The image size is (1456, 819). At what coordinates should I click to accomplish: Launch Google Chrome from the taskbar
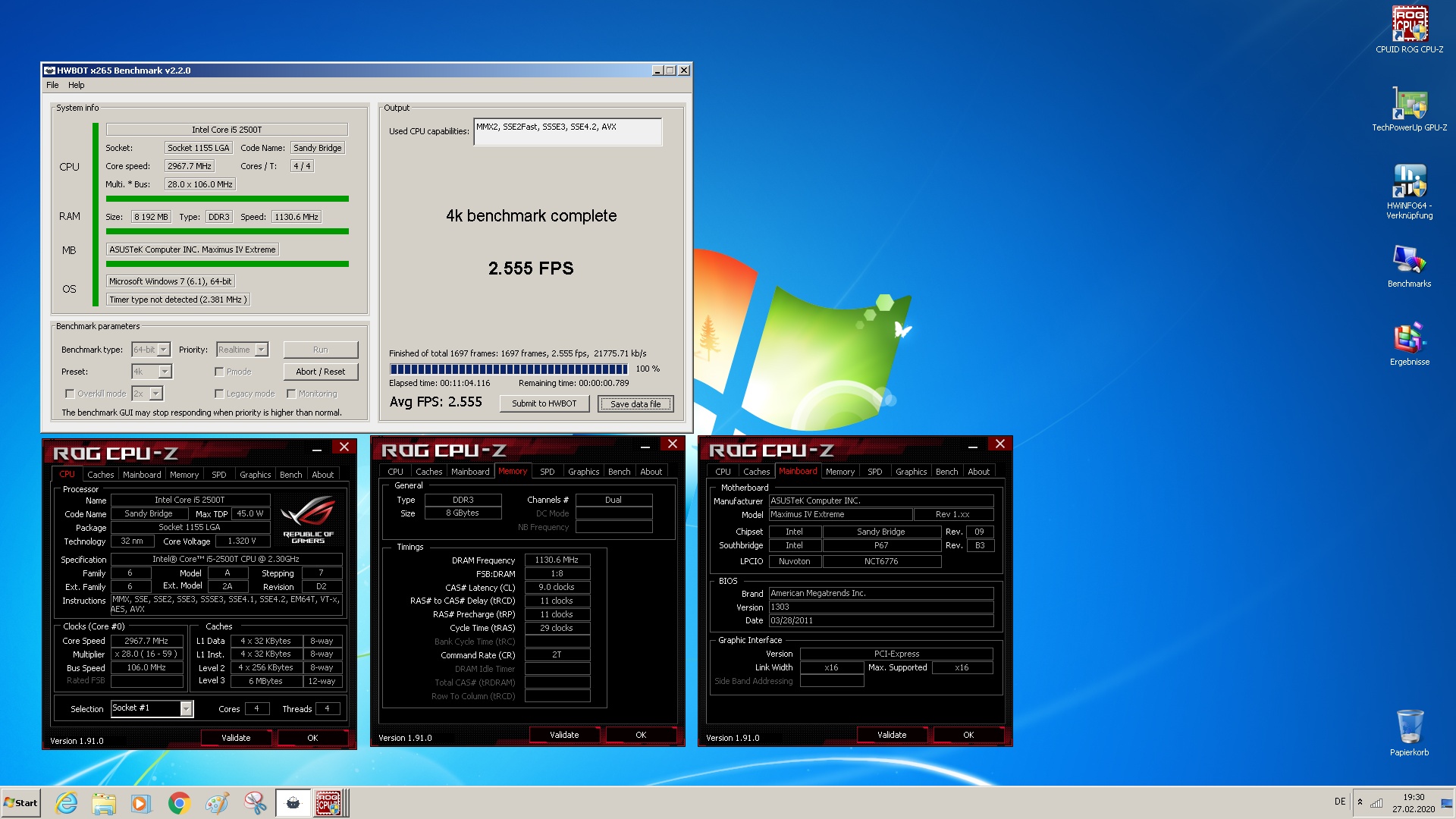[179, 803]
